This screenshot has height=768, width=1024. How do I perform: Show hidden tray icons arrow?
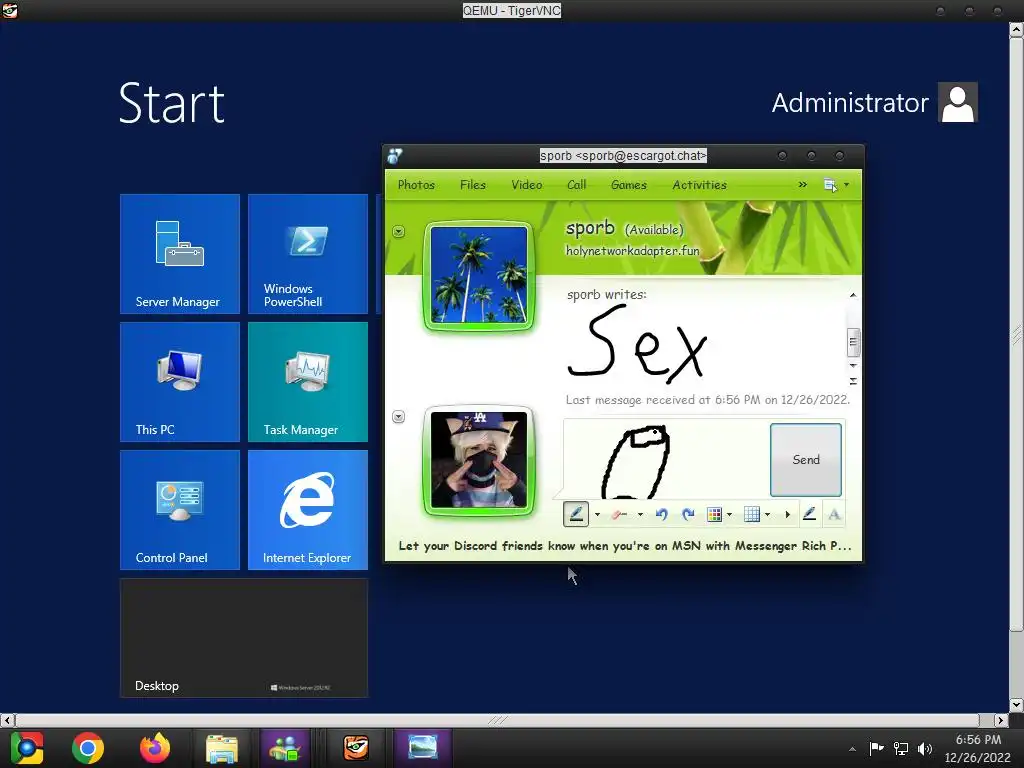(x=852, y=749)
